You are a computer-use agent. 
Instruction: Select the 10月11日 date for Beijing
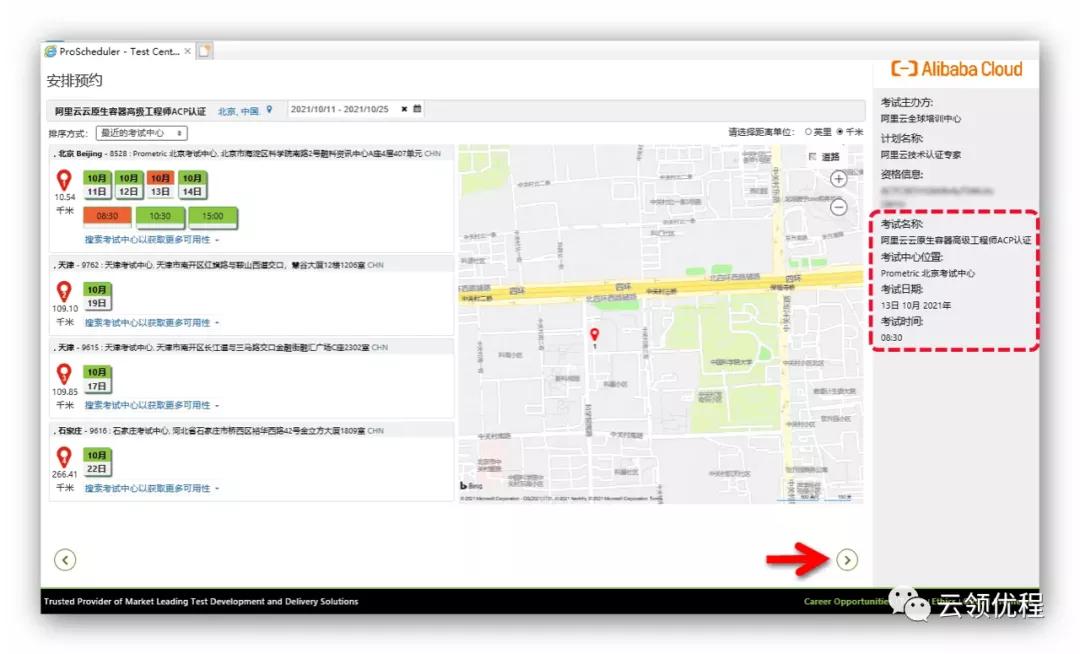point(96,184)
